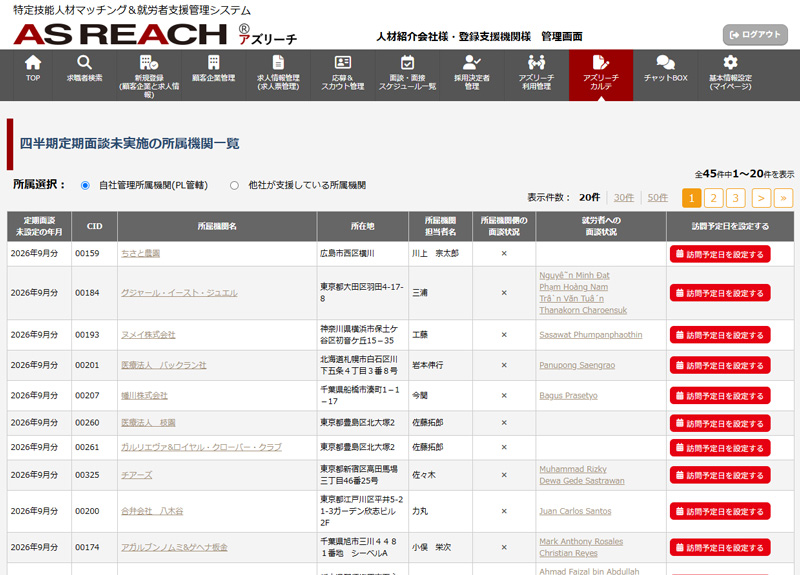Set visit date for CID 00260 row

[720, 423]
